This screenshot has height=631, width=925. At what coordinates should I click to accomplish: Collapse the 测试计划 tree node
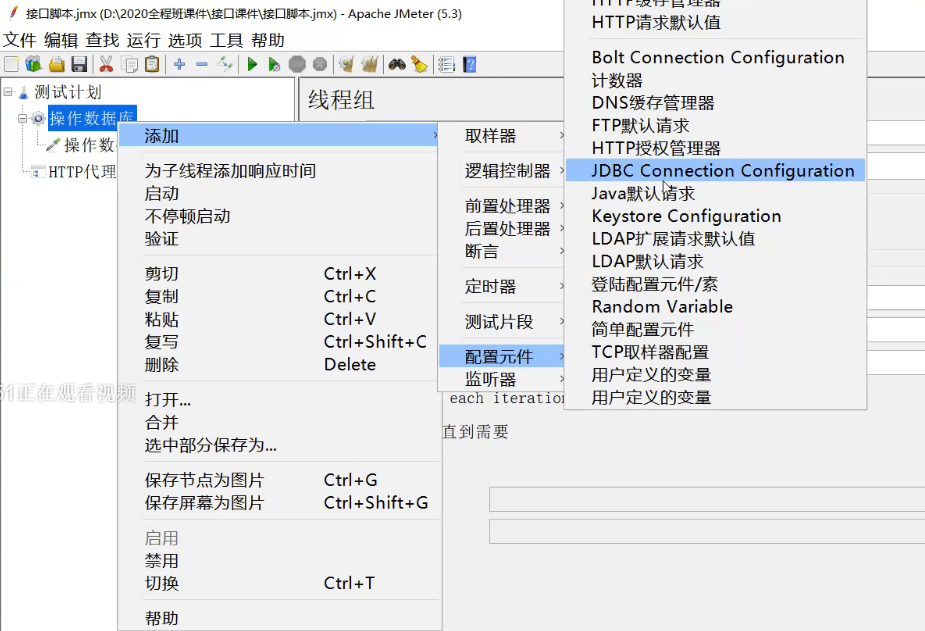(9, 92)
